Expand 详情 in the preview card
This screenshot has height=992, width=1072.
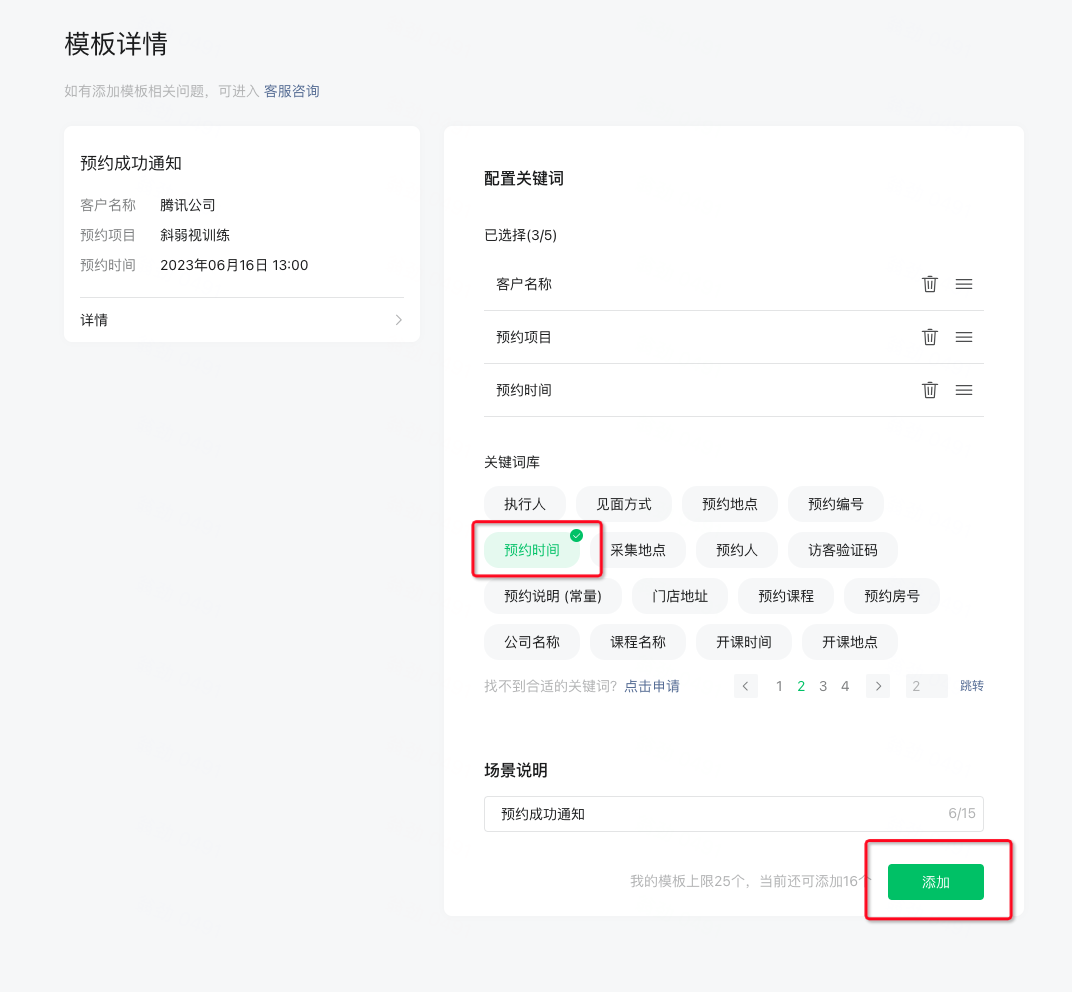[x=242, y=320]
